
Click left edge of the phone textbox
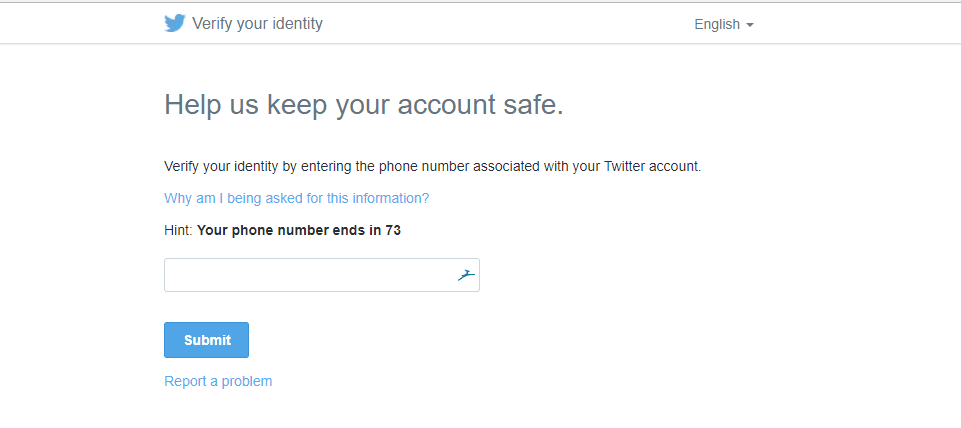[172, 275]
